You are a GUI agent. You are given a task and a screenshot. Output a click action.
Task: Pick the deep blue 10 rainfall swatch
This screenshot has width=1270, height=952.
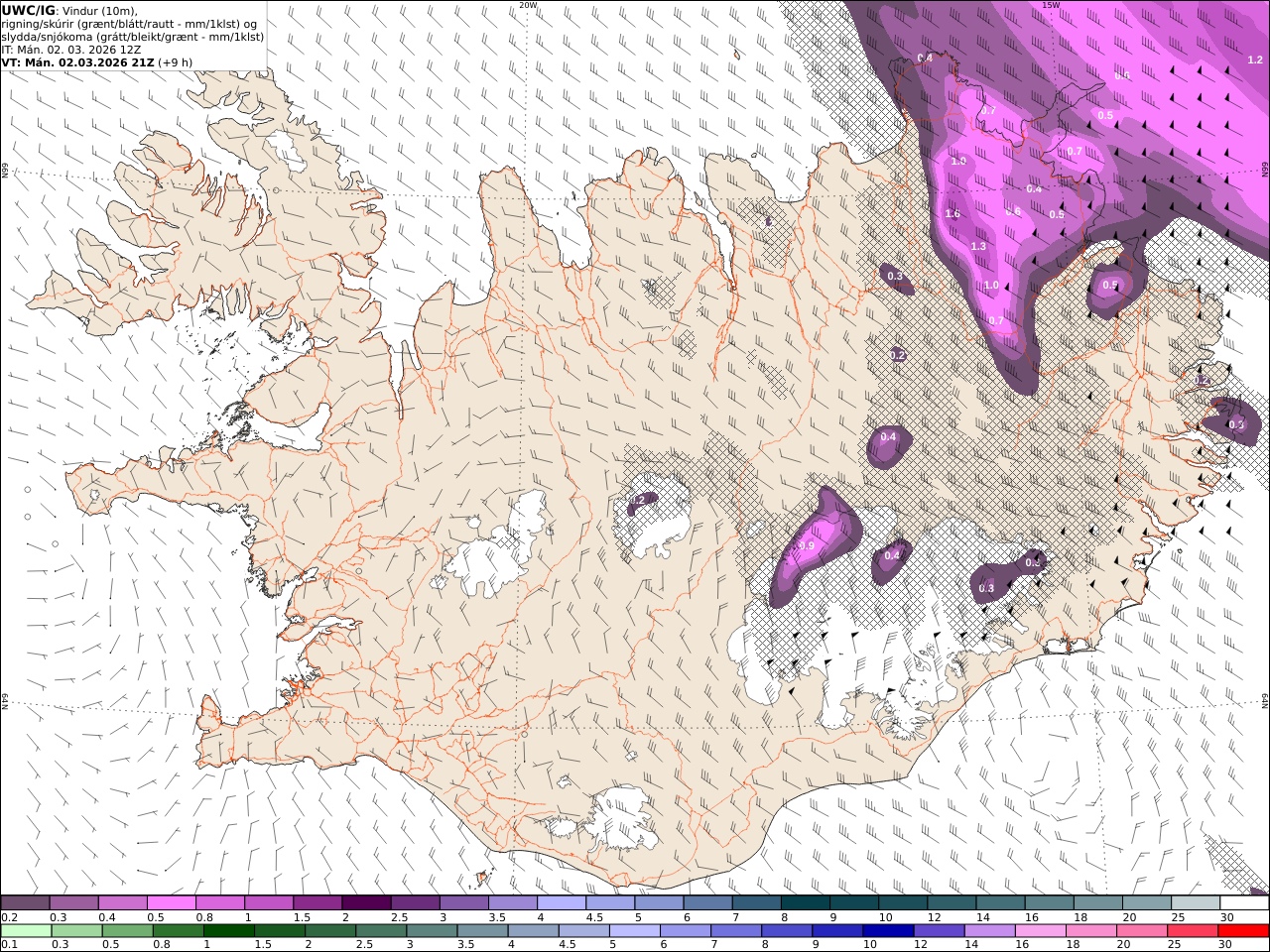[x=888, y=930]
